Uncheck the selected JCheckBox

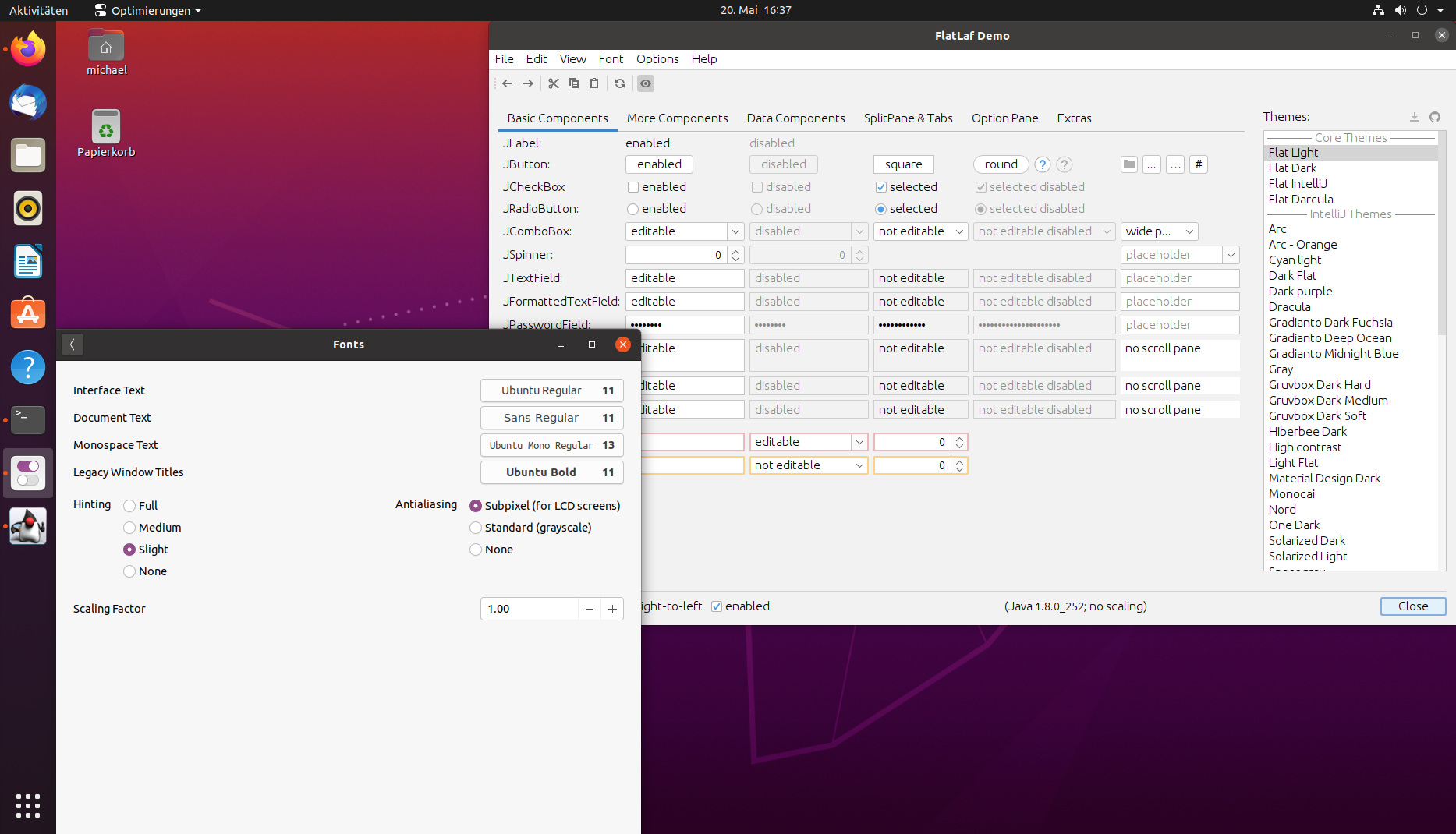(881, 187)
